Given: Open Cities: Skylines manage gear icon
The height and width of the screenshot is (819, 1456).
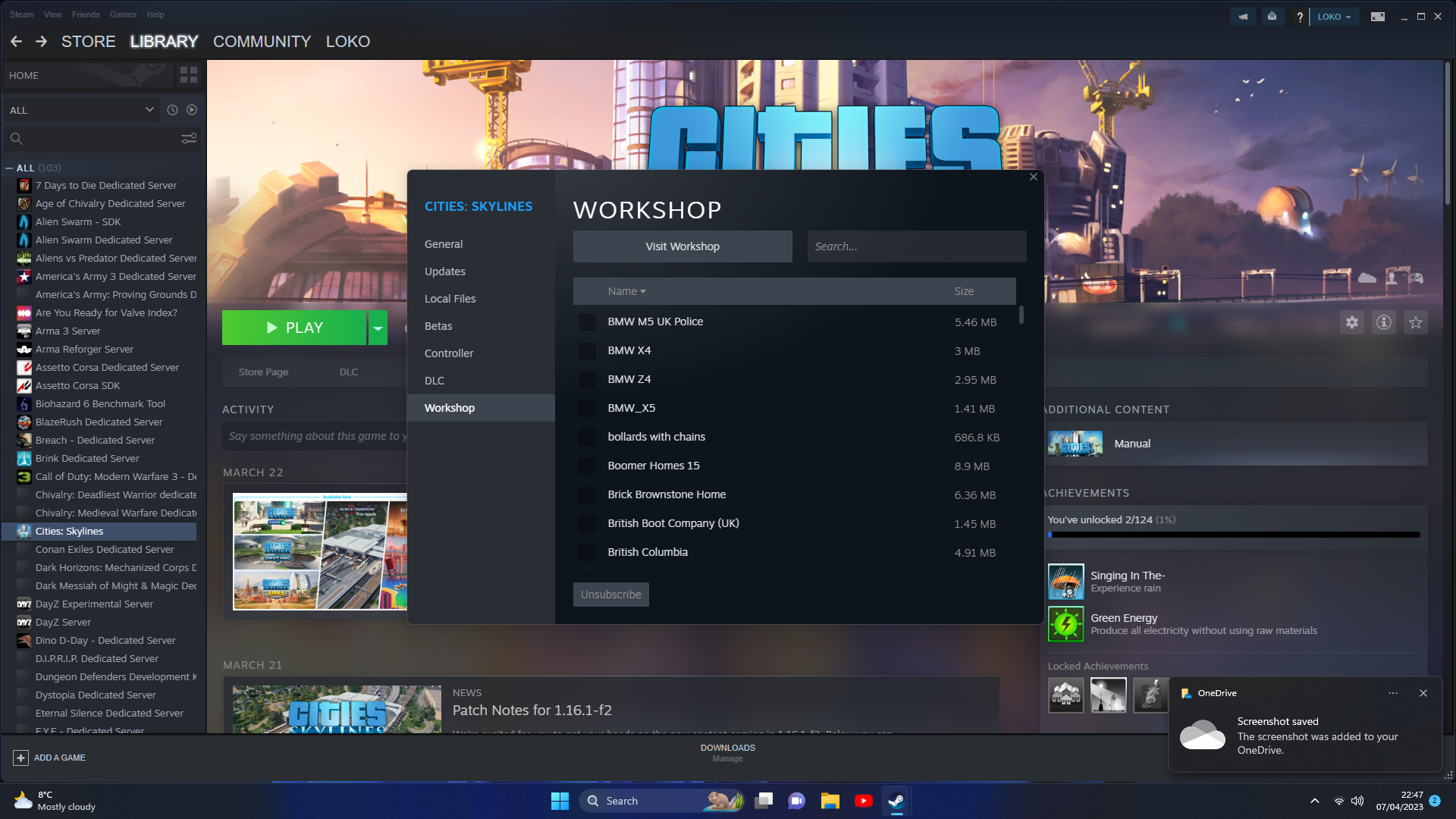Looking at the screenshot, I should [1352, 322].
